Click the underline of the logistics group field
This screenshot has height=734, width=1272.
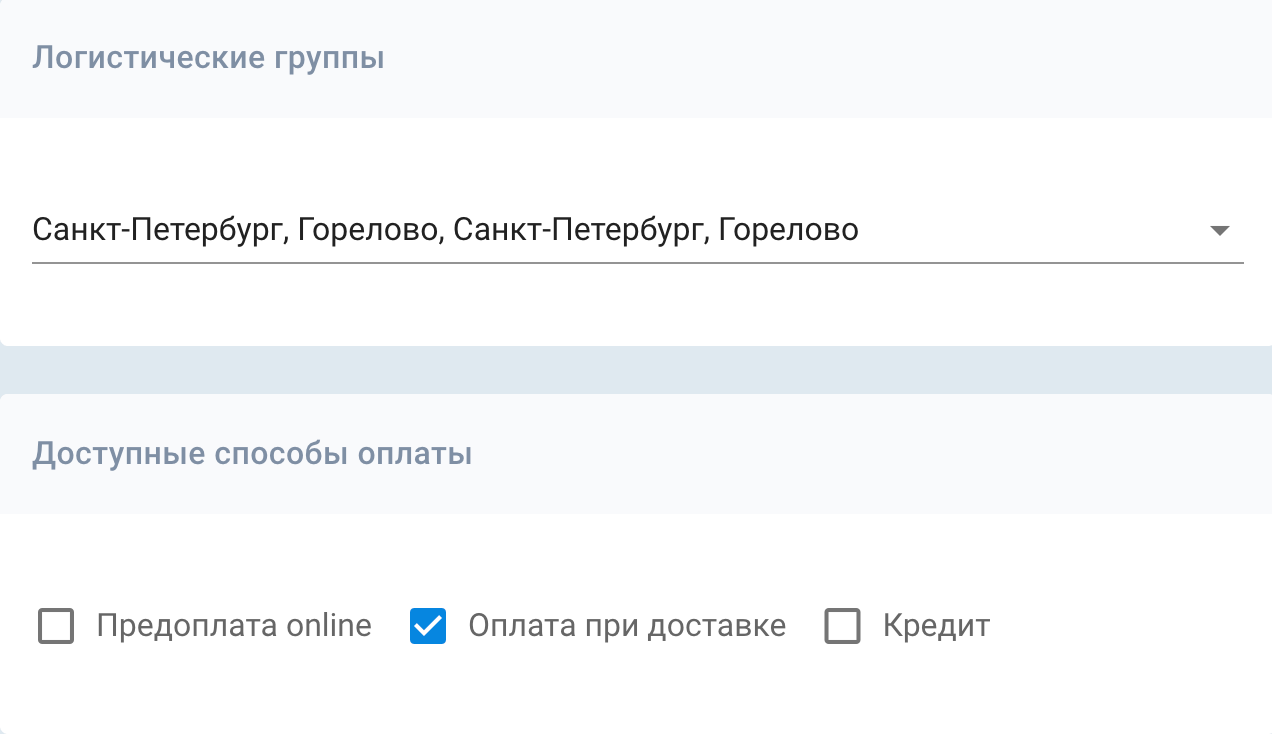(637, 263)
